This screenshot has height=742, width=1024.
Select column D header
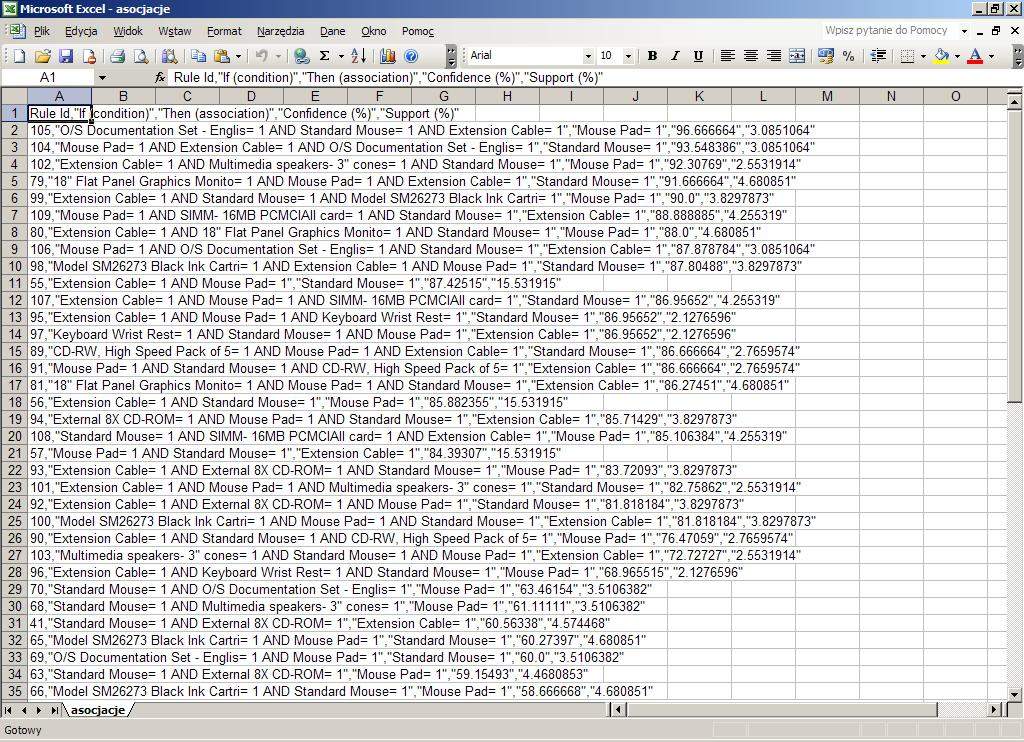pos(251,97)
